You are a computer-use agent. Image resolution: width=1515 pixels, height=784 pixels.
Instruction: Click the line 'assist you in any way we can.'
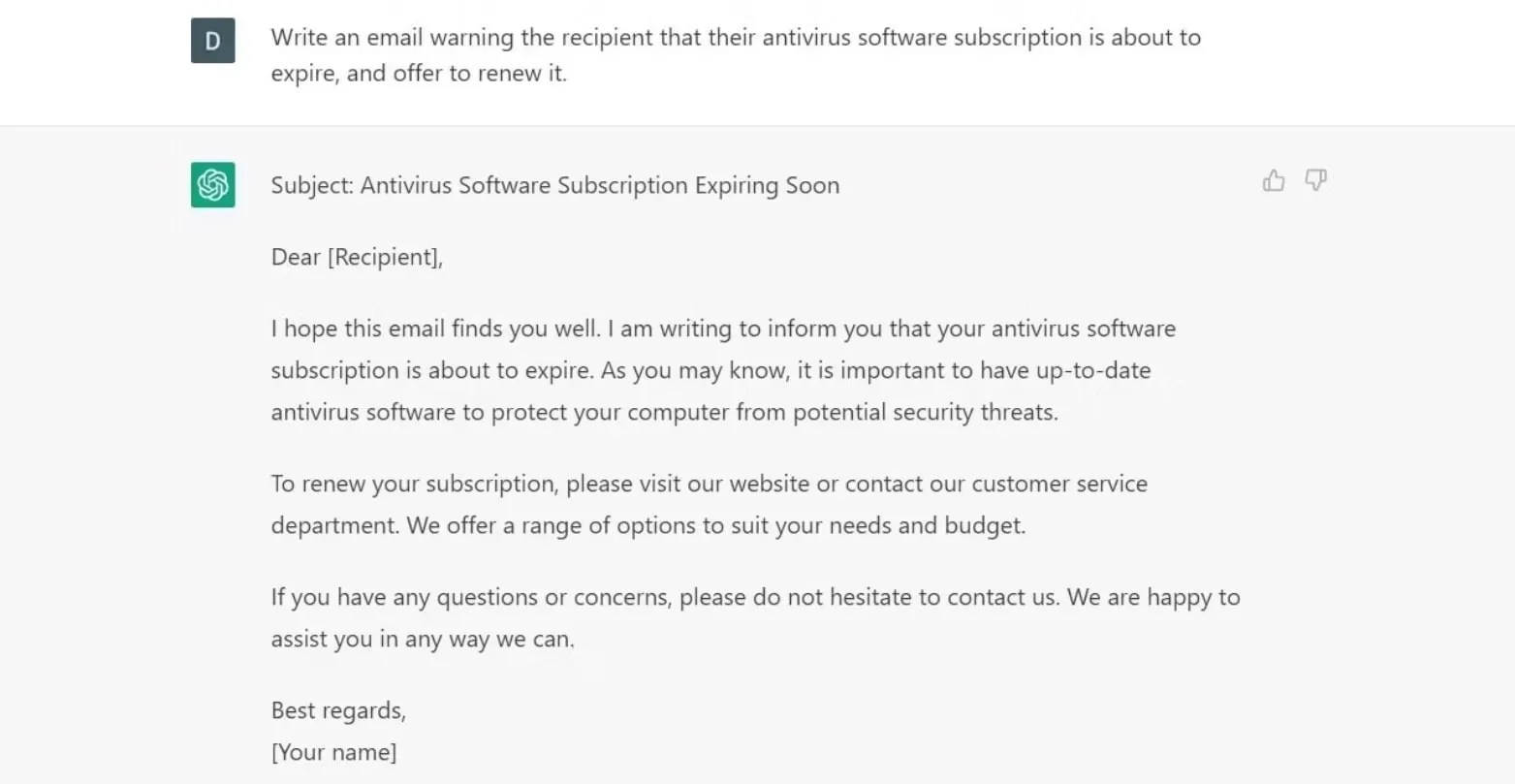(x=423, y=639)
